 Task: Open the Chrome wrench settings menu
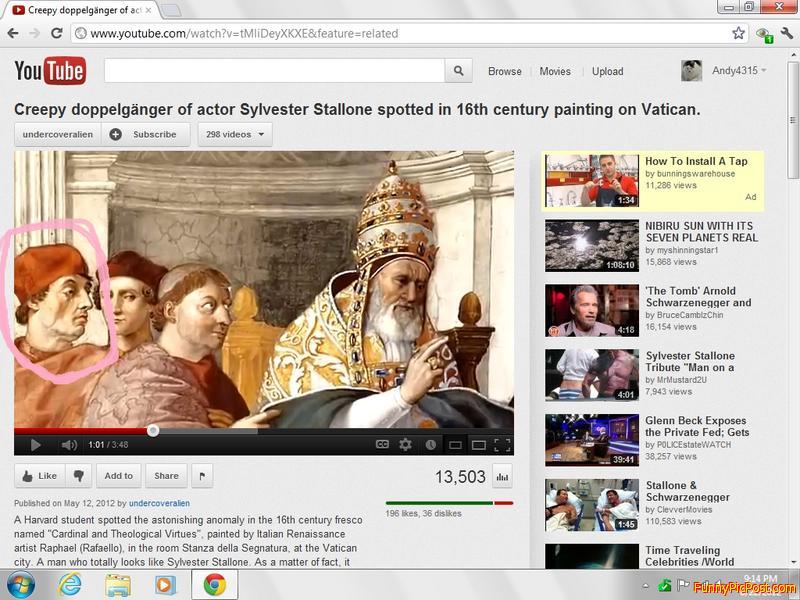pyautogui.click(x=786, y=34)
